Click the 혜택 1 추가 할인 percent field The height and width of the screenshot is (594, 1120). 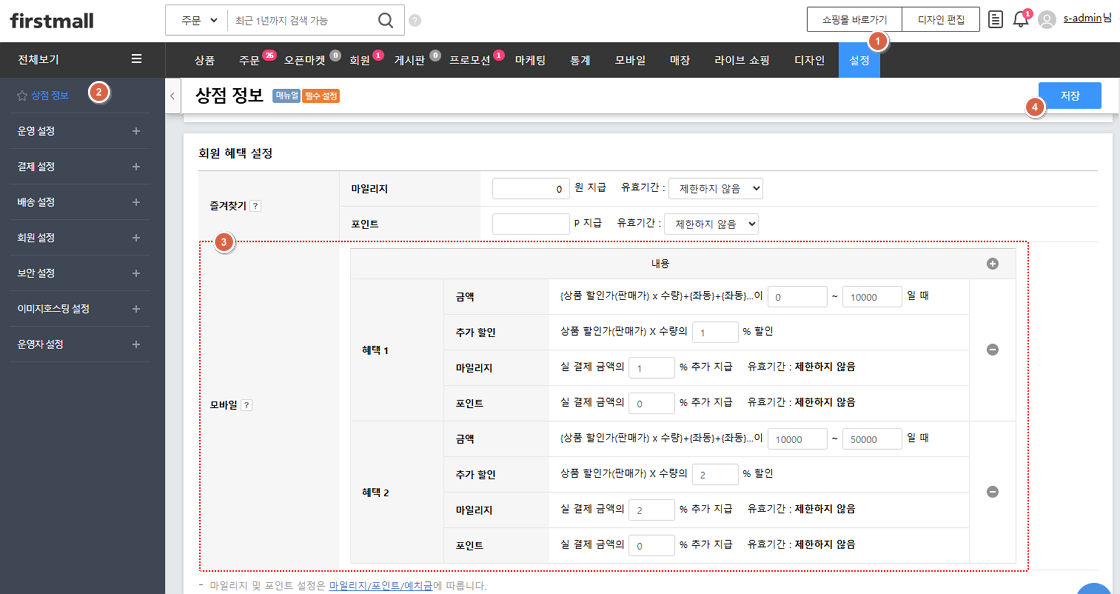click(713, 331)
